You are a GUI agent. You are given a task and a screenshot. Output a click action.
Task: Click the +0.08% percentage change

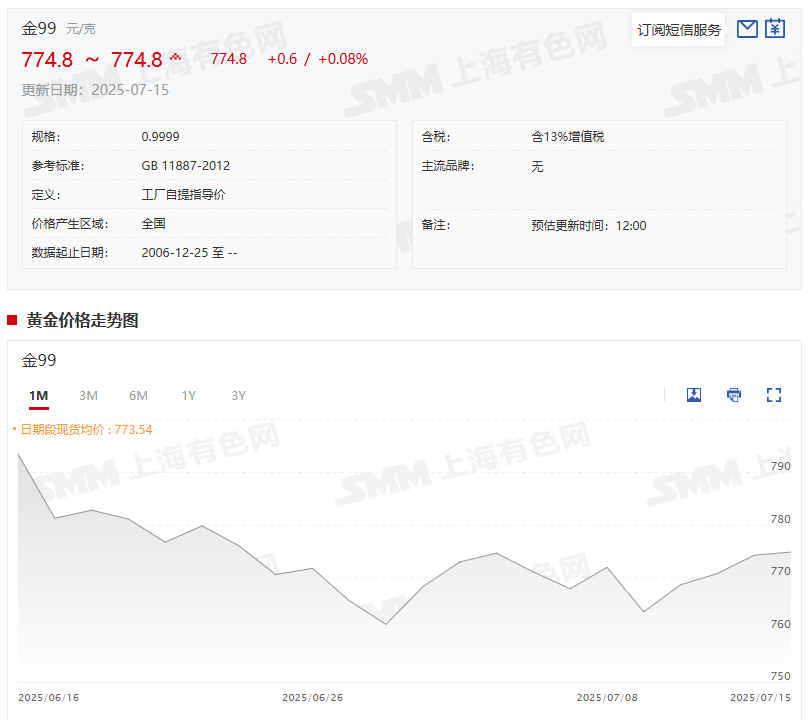pyautogui.click(x=343, y=59)
